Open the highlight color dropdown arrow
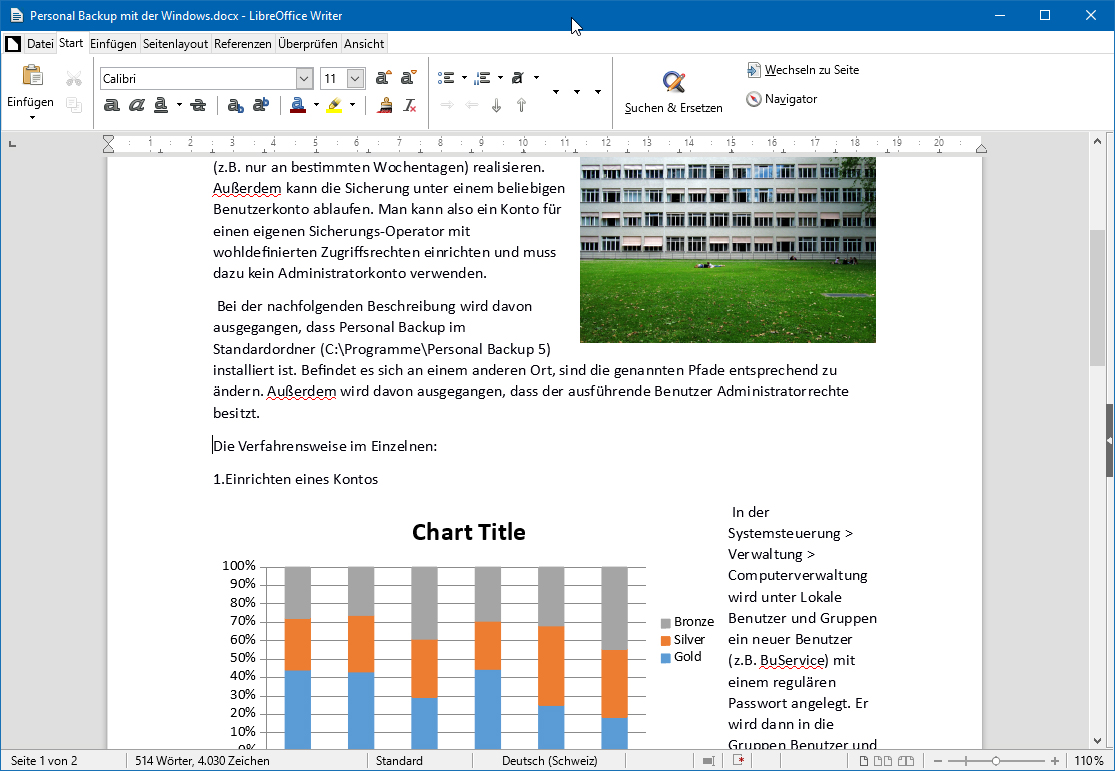The height and width of the screenshot is (771, 1115). 352,105
